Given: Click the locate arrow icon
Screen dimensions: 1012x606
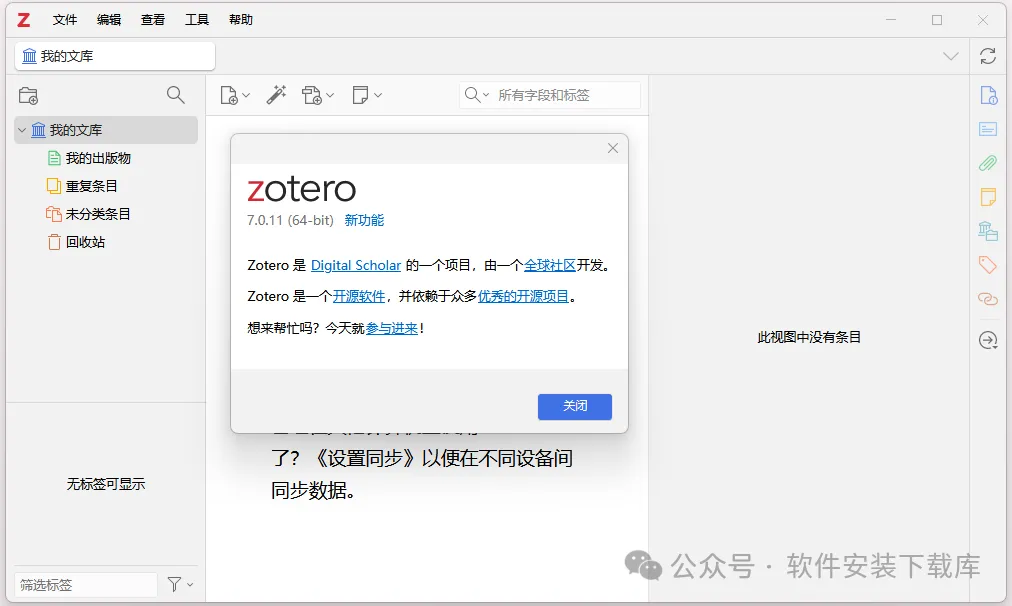Looking at the screenshot, I should (x=987, y=339).
